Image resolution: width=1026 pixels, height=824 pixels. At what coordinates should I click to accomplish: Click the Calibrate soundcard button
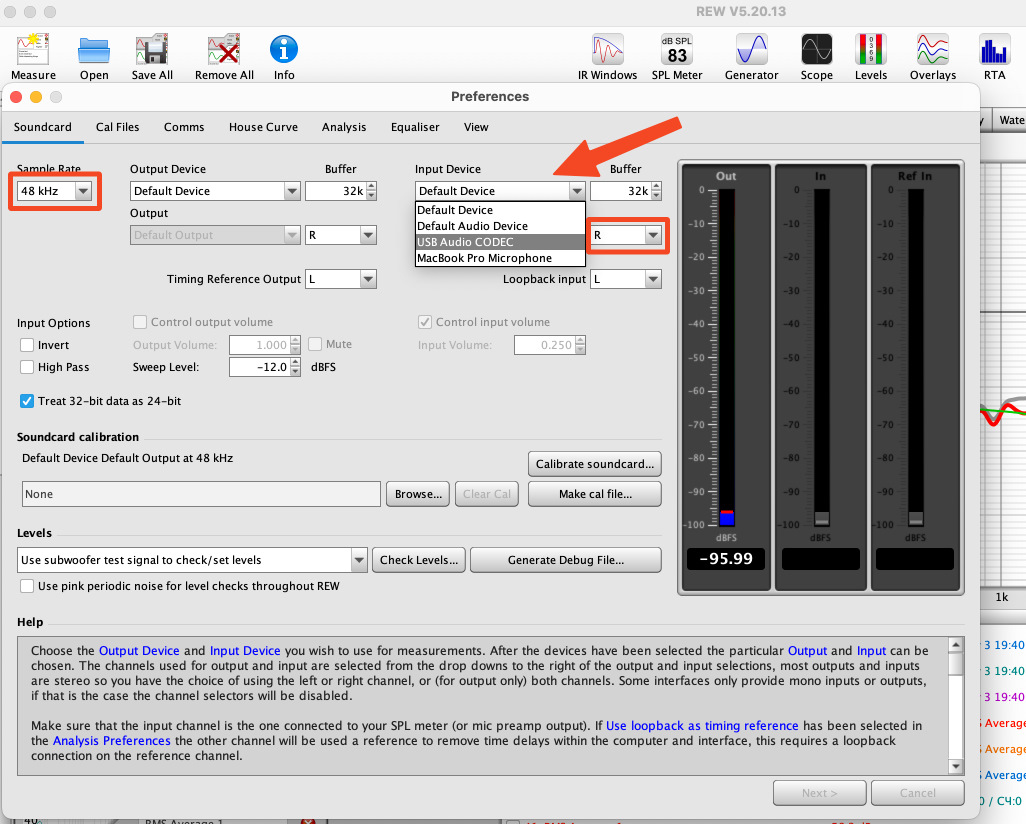coord(595,464)
